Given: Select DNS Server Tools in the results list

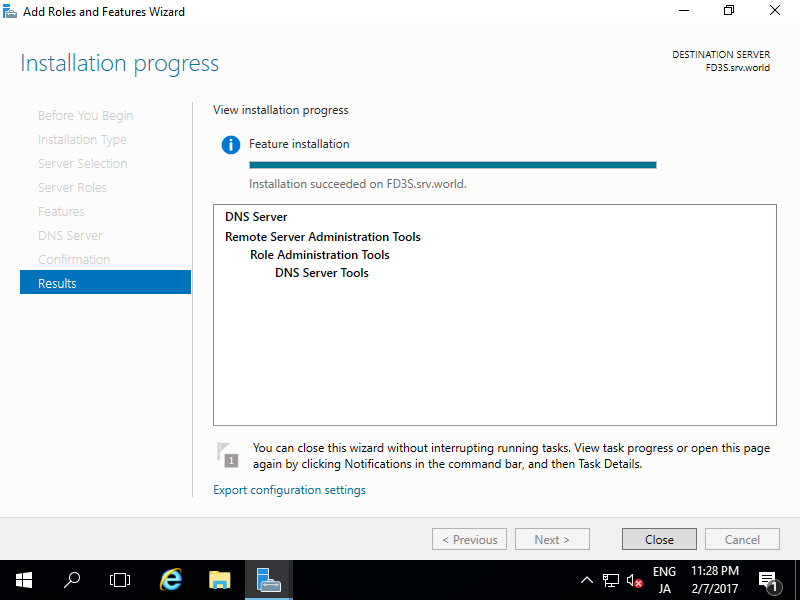Looking at the screenshot, I should point(321,272).
